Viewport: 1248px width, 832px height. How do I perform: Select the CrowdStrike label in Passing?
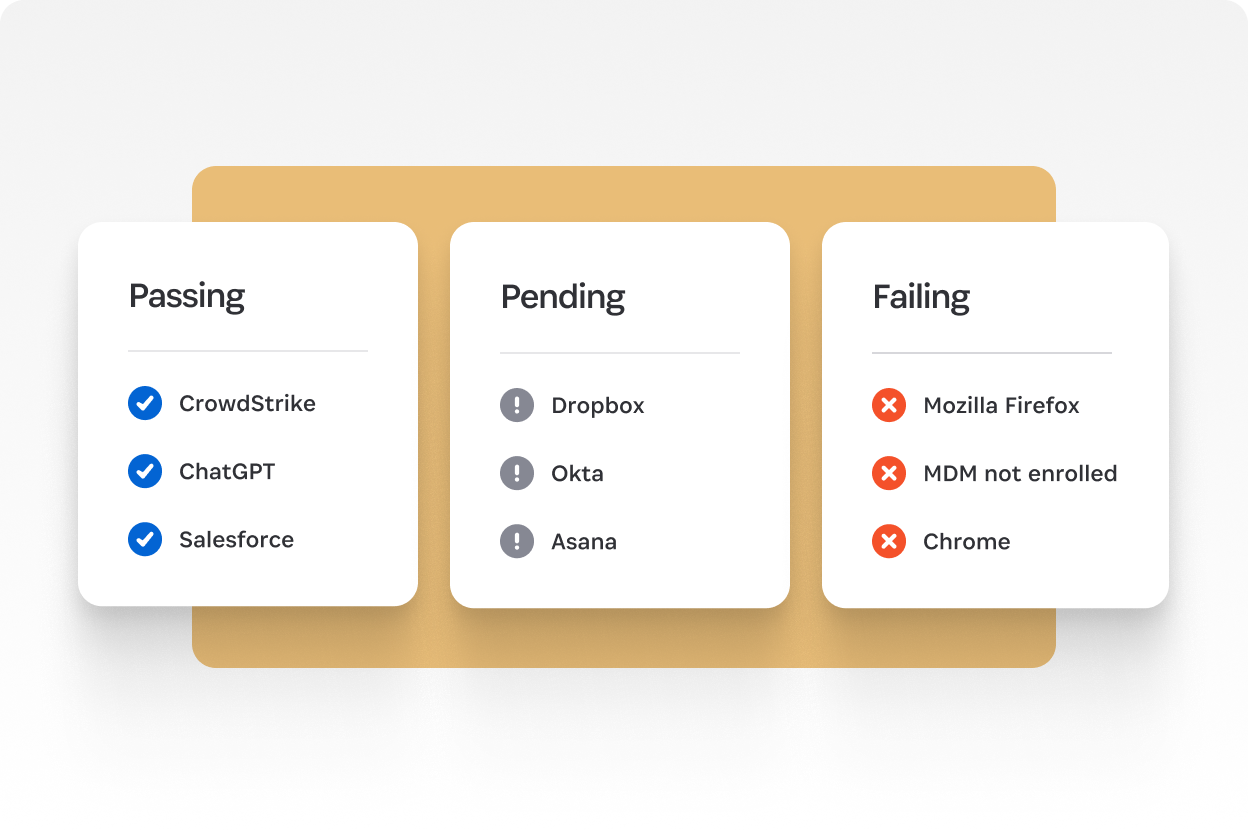coord(247,403)
